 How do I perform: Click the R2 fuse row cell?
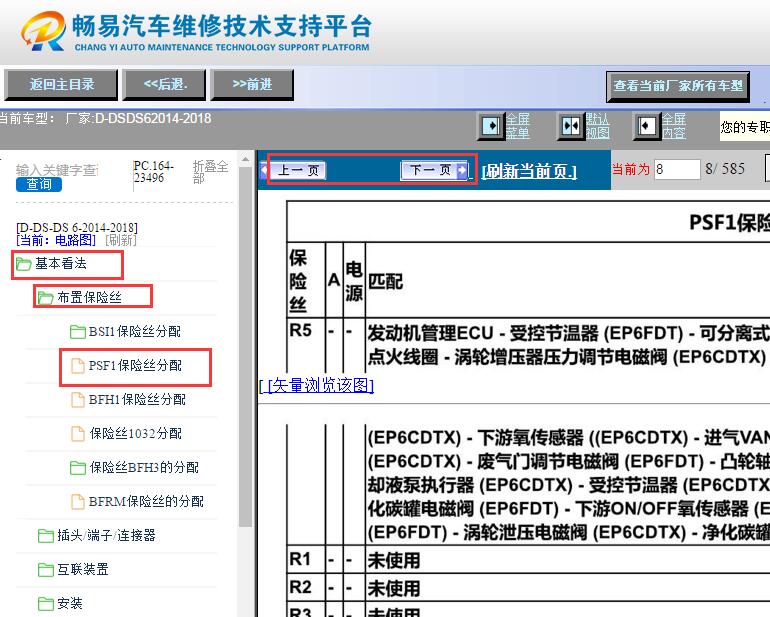[x=300, y=587]
